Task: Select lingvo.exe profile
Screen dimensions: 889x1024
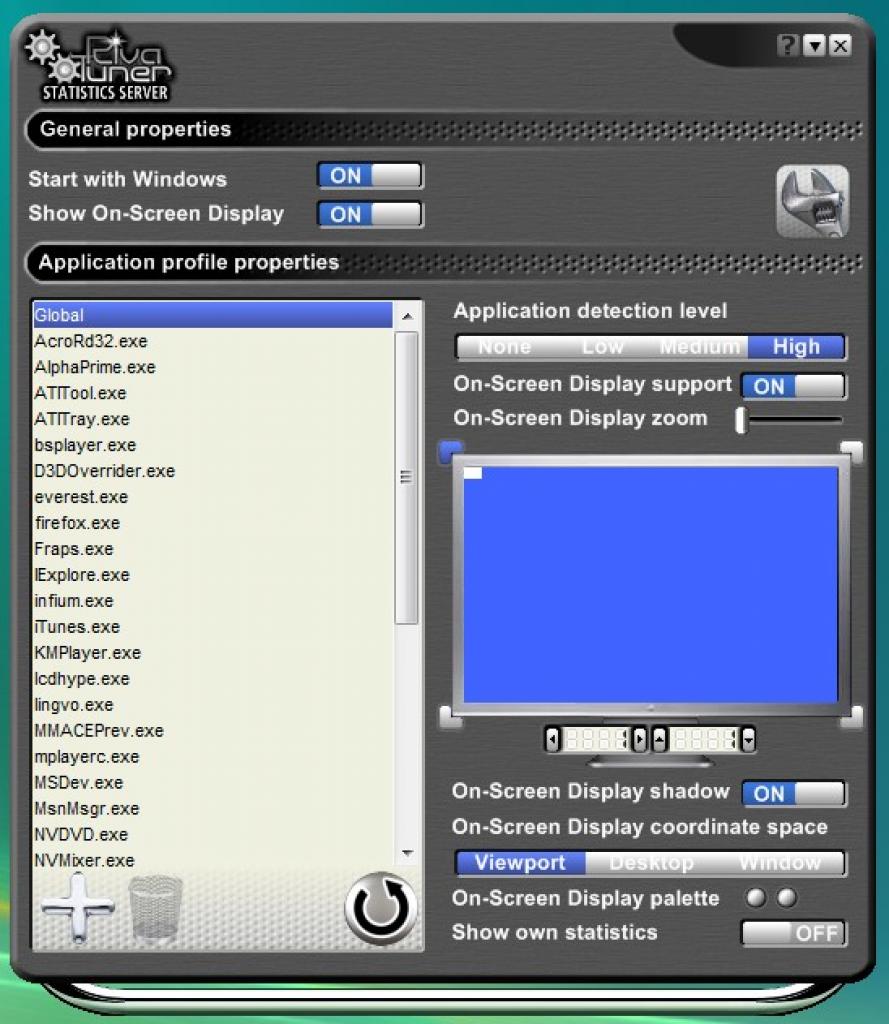Action: pos(213,705)
